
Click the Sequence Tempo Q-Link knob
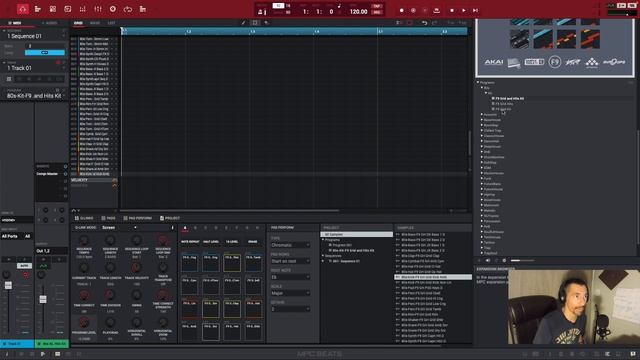click(x=84, y=240)
